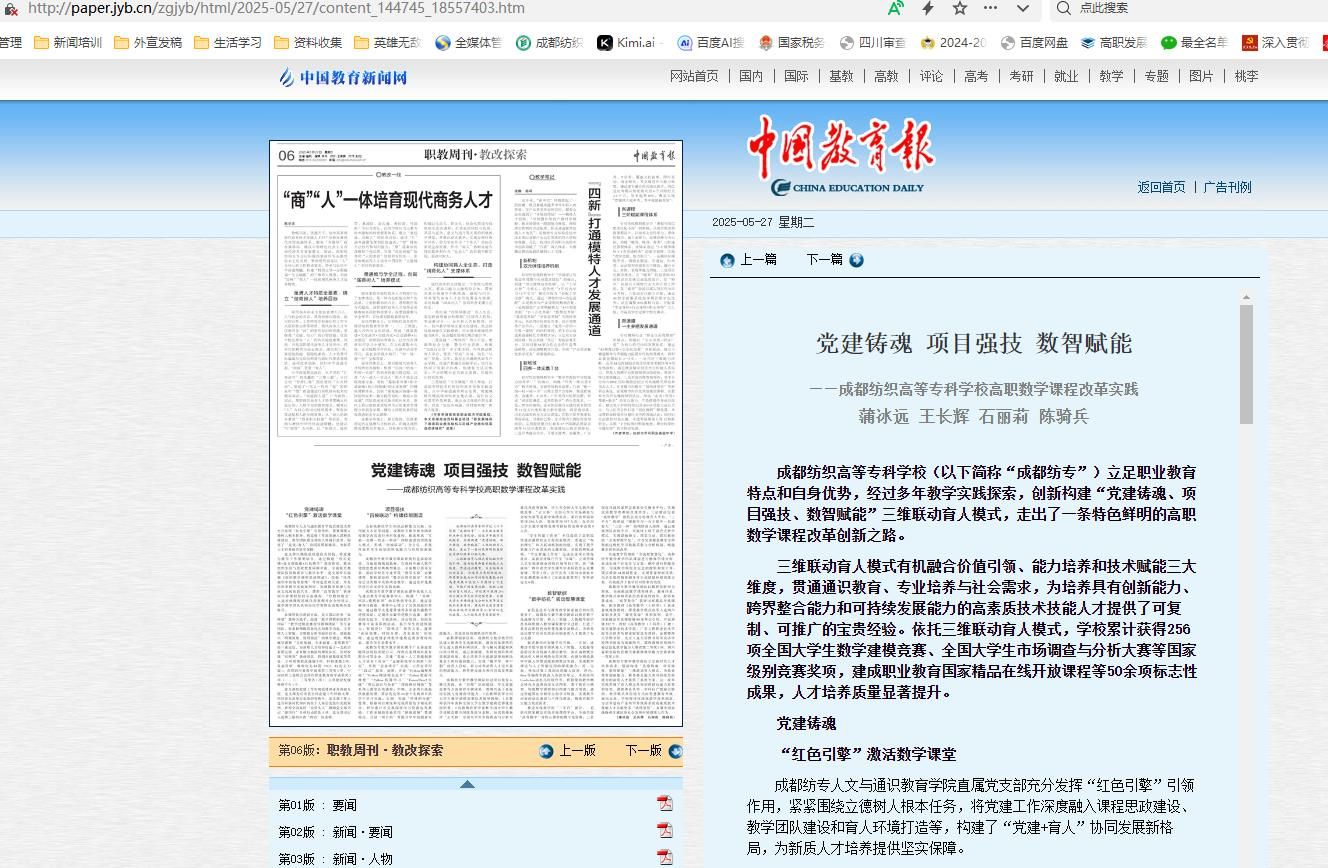Click the previous page arrow icon beside 上一版
The height and width of the screenshot is (868, 1328).
point(546,751)
